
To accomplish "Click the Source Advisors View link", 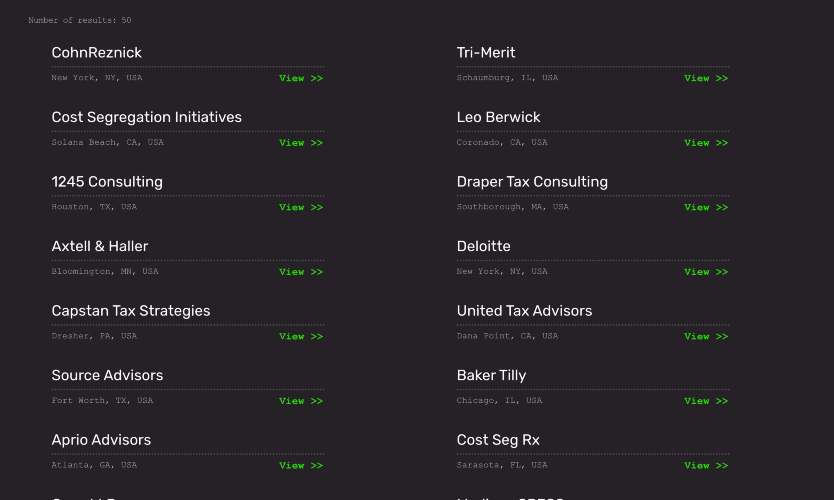I will [x=300, y=401].
